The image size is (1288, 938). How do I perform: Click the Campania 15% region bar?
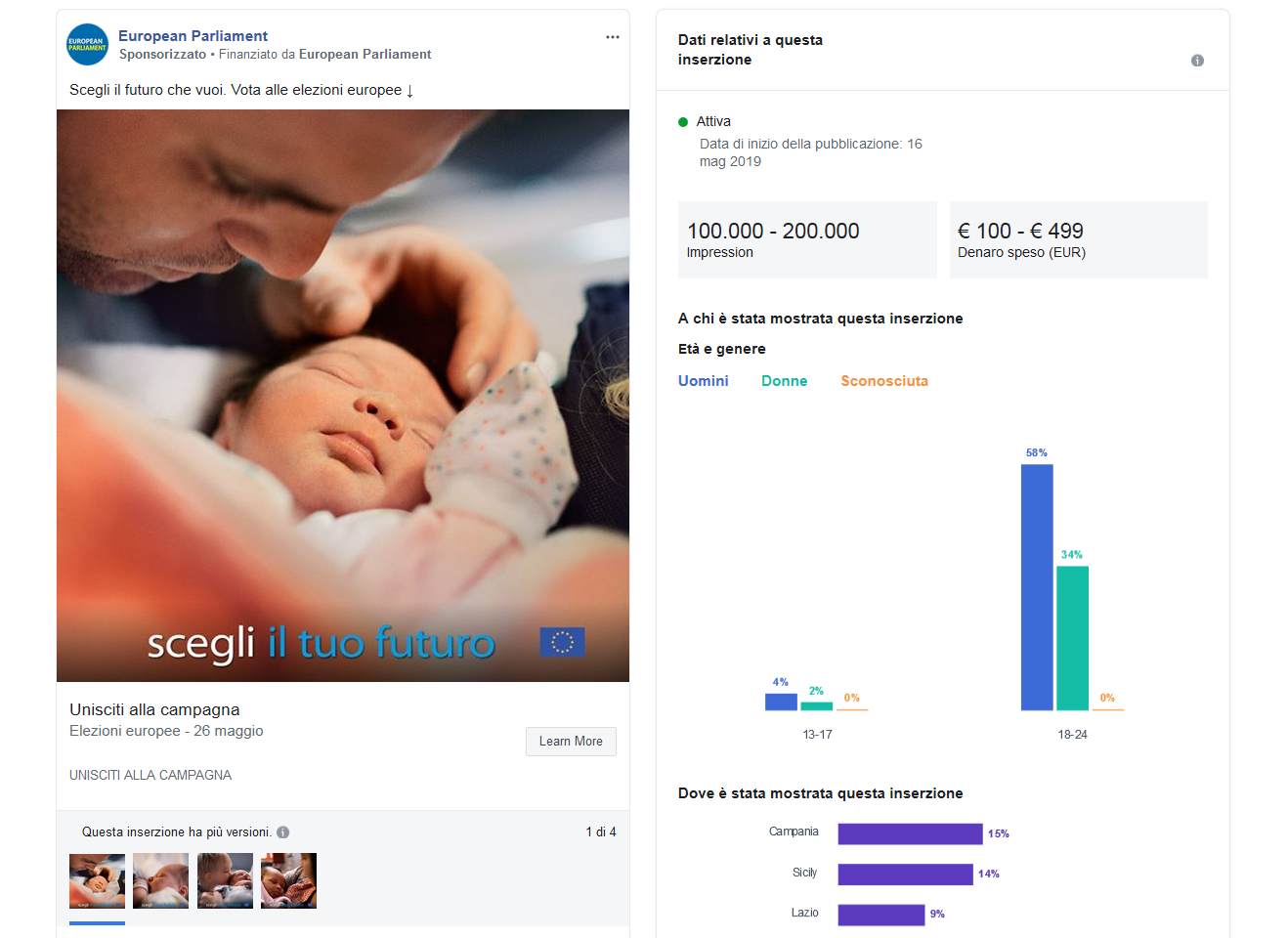point(910,833)
